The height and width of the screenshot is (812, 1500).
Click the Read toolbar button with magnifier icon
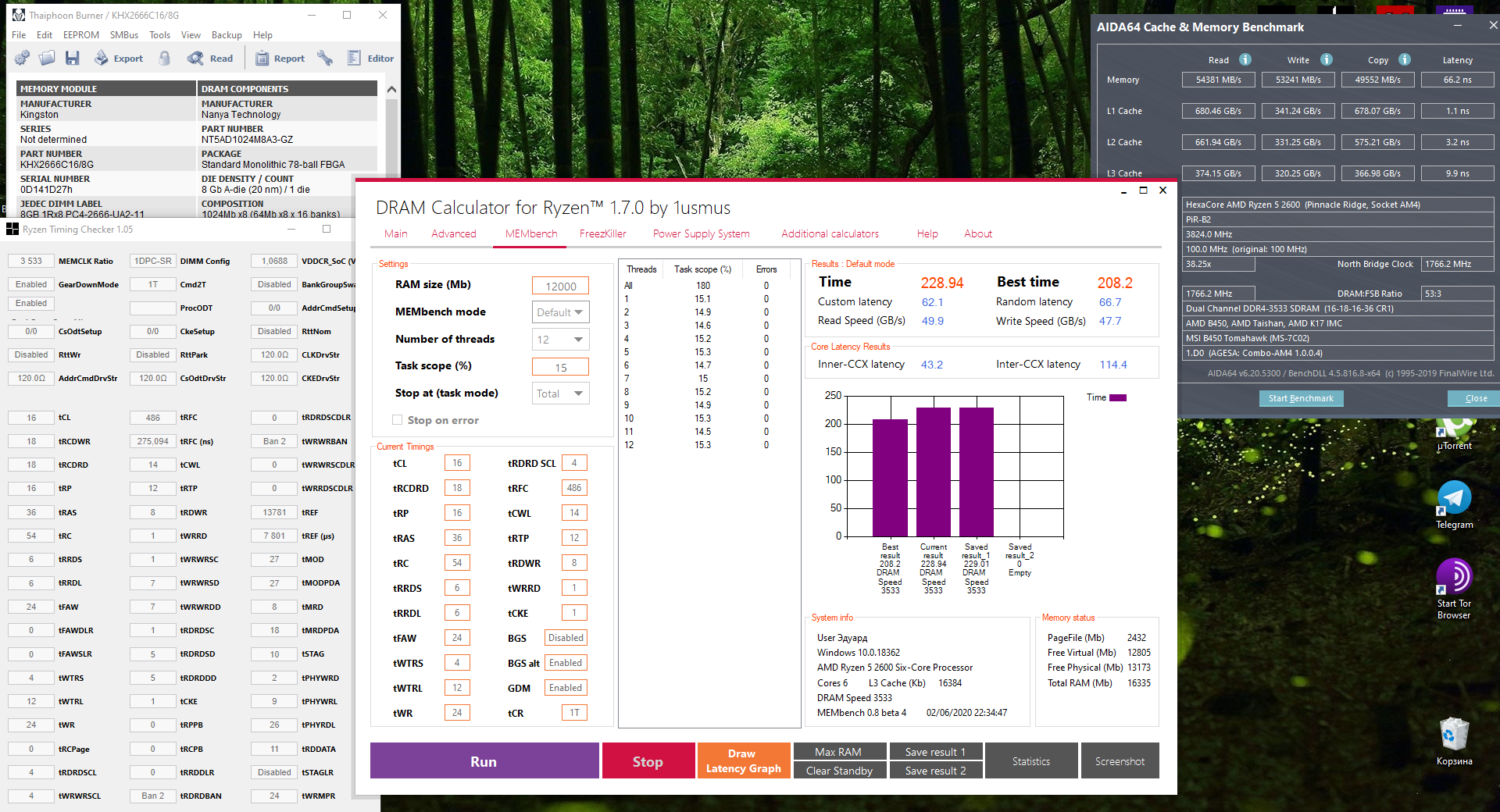(210, 58)
